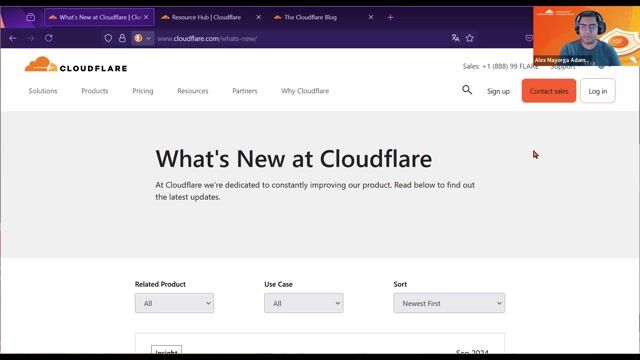The width and height of the screenshot is (640, 360).
Task: Open the Pricing menu item
Action: [x=143, y=91]
